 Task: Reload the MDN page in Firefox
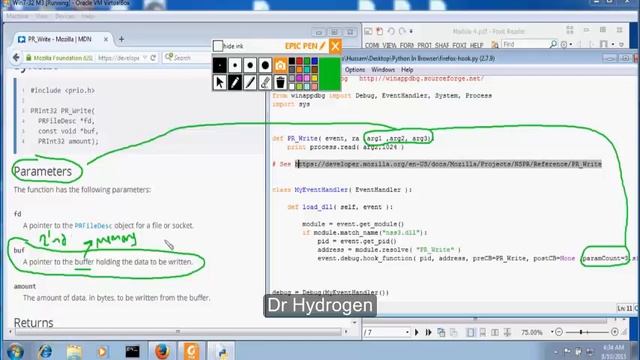tap(153, 58)
